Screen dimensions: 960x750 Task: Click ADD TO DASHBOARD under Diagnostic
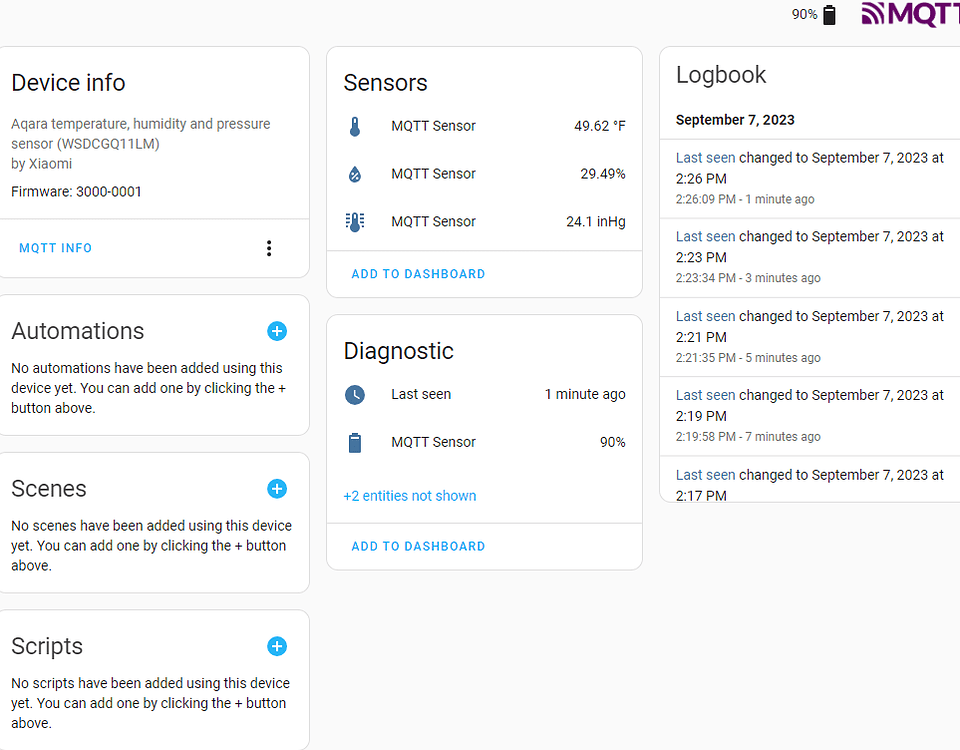pyautogui.click(x=418, y=546)
